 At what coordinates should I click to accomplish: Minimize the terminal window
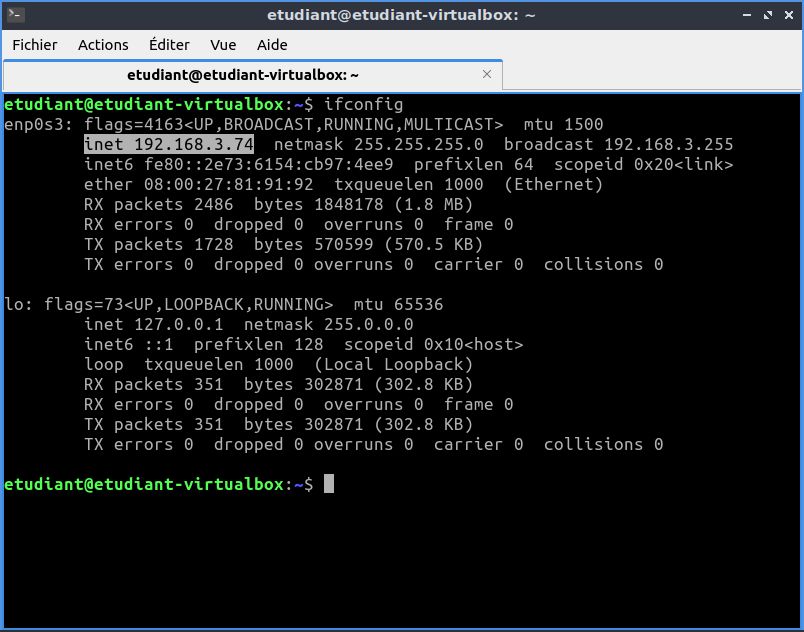click(x=745, y=15)
